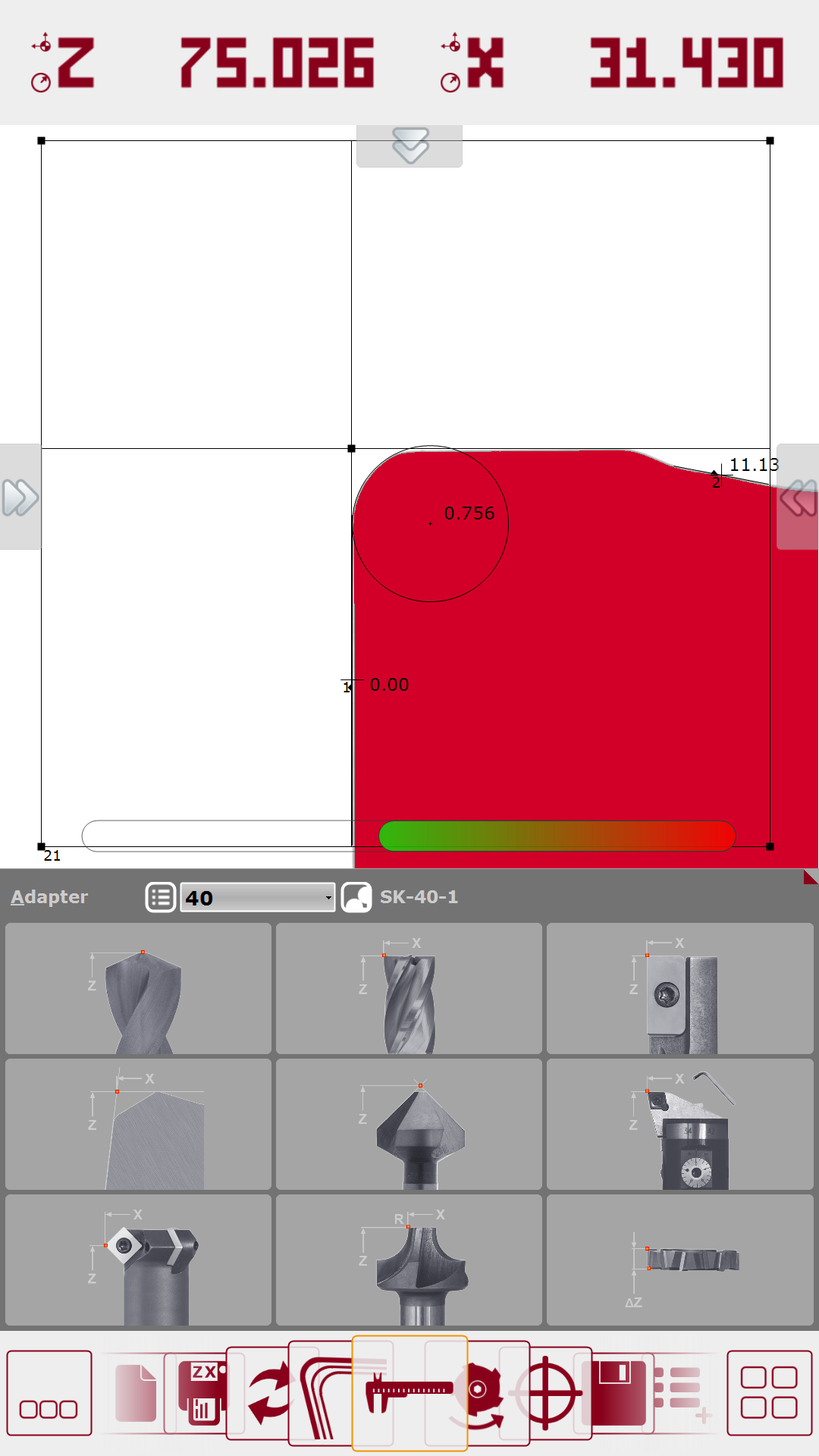Select the end mill tool type

409,988
